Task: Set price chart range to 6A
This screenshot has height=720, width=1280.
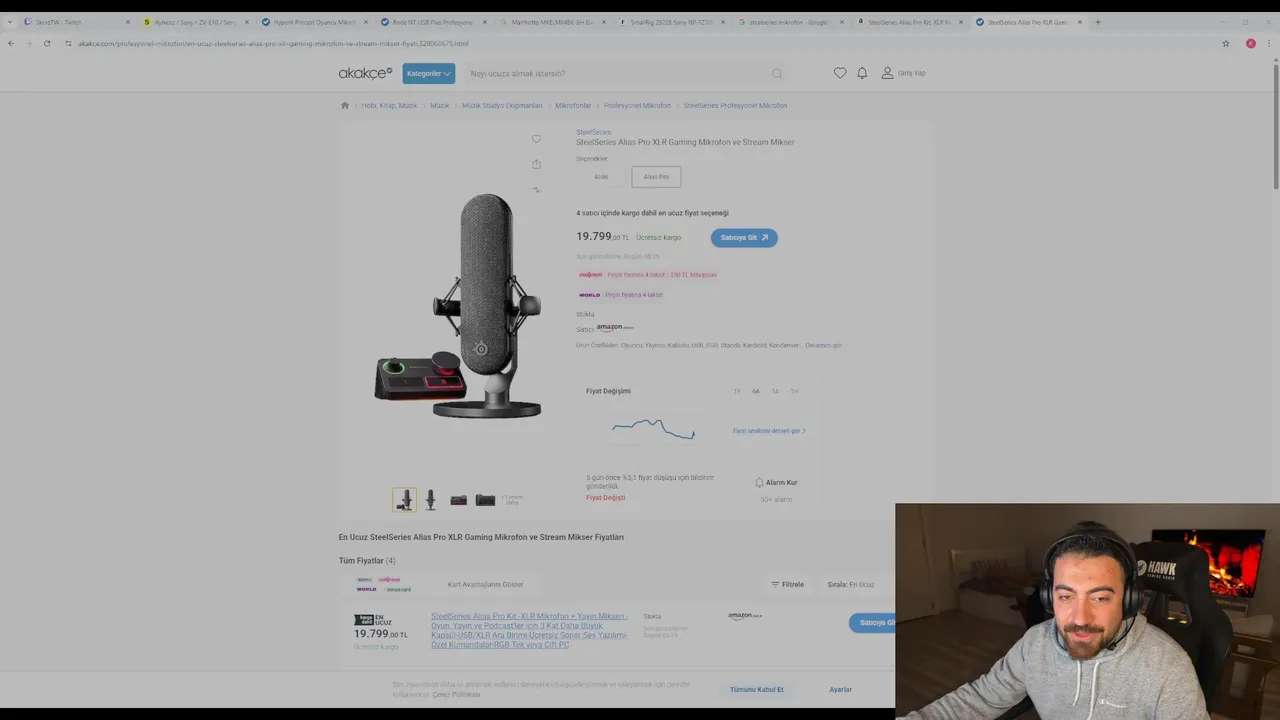Action: coord(756,391)
